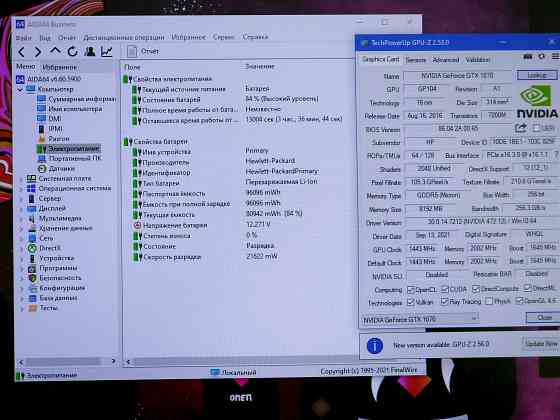
Task: Toggle the CUDA checkbox in GPU-Z
Action: [445, 289]
